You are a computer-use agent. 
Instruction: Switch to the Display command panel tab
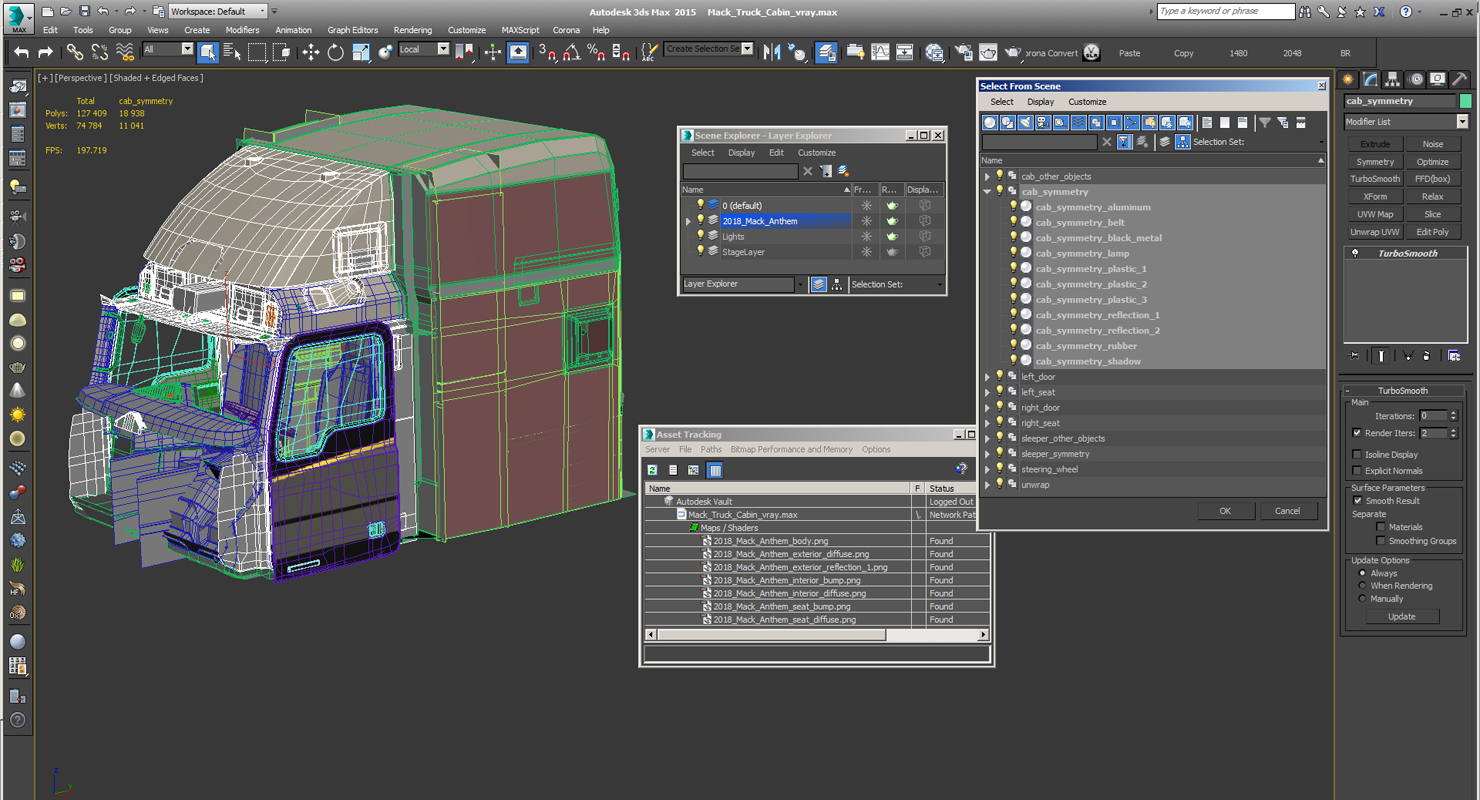tap(1438, 79)
